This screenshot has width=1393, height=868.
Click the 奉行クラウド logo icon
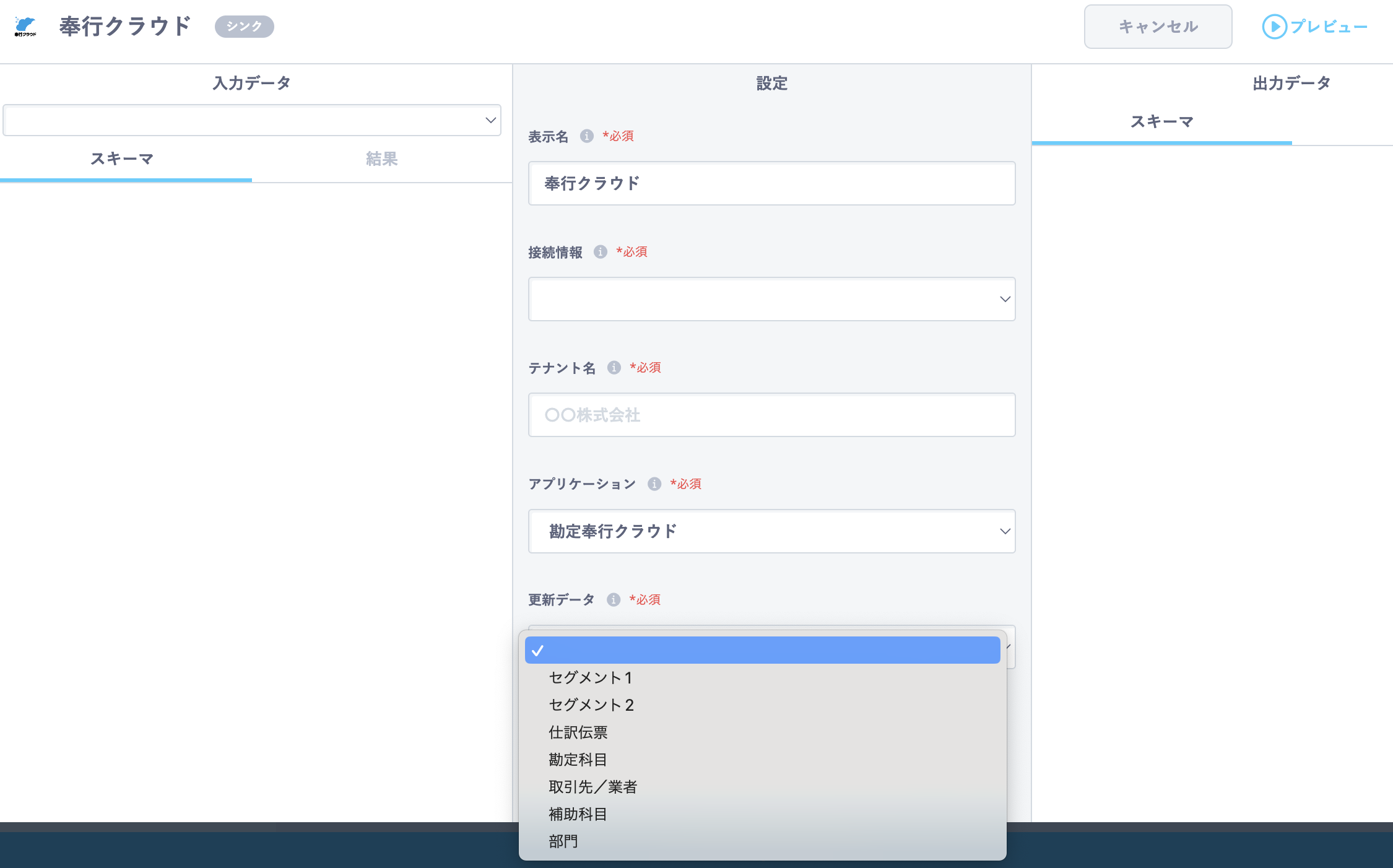pyautogui.click(x=25, y=27)
